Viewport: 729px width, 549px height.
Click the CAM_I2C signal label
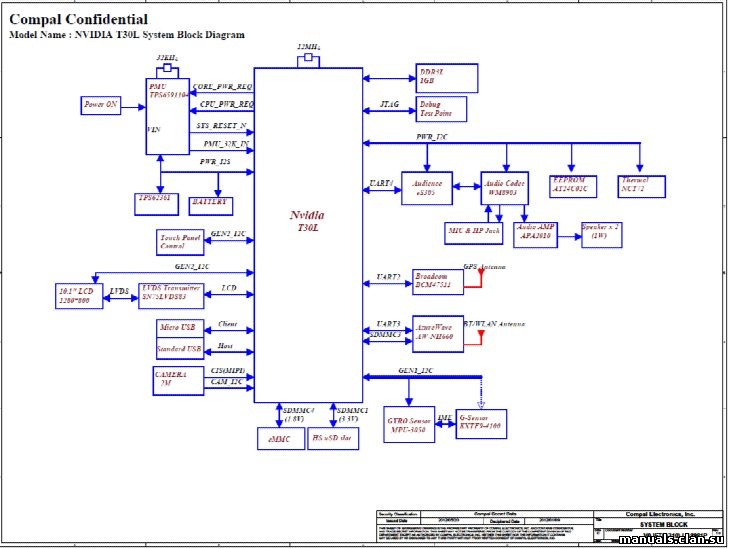pyautogui.click(x=227, y=382)
